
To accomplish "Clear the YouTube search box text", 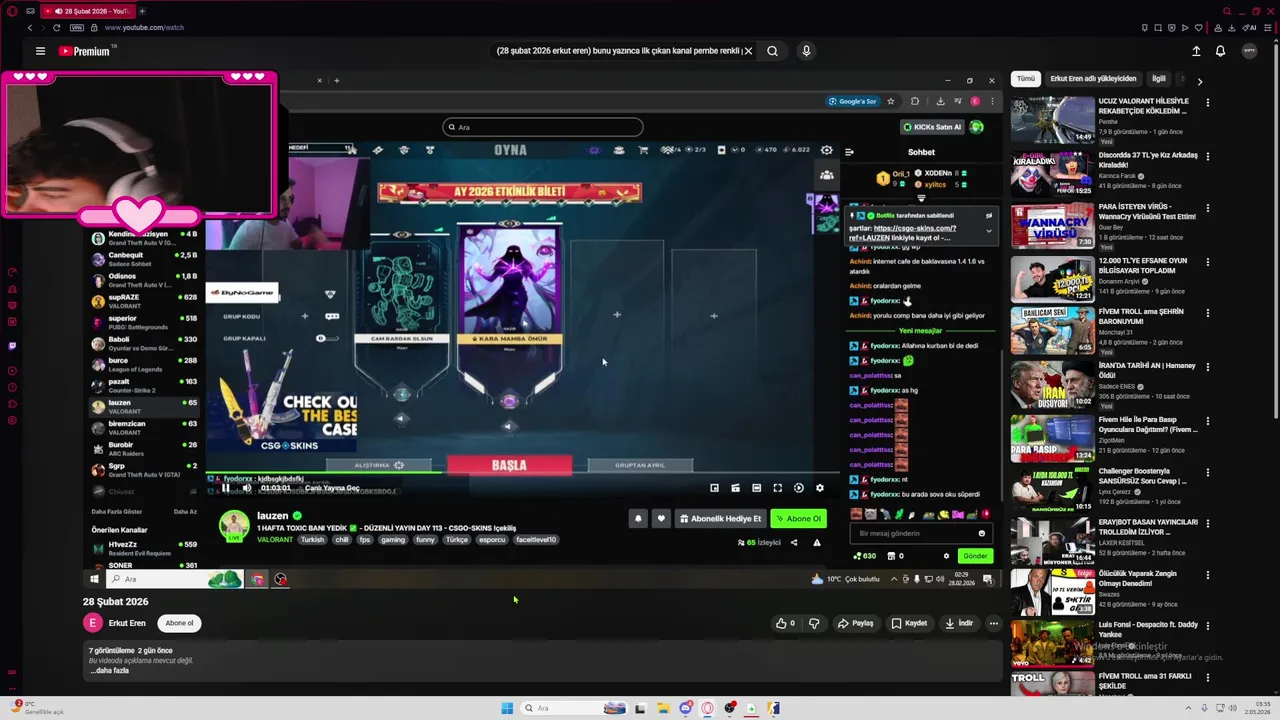I will pyautogui.click(x=749, y=51).
